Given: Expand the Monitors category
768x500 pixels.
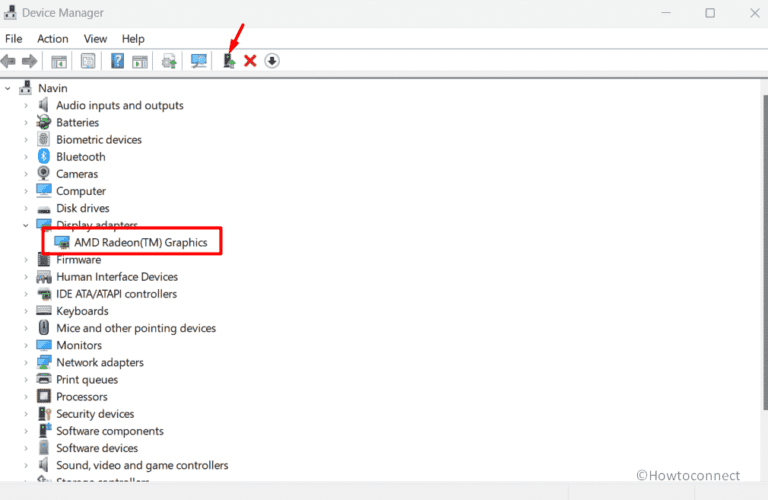Looking at the screenshot, I should 26,345.
